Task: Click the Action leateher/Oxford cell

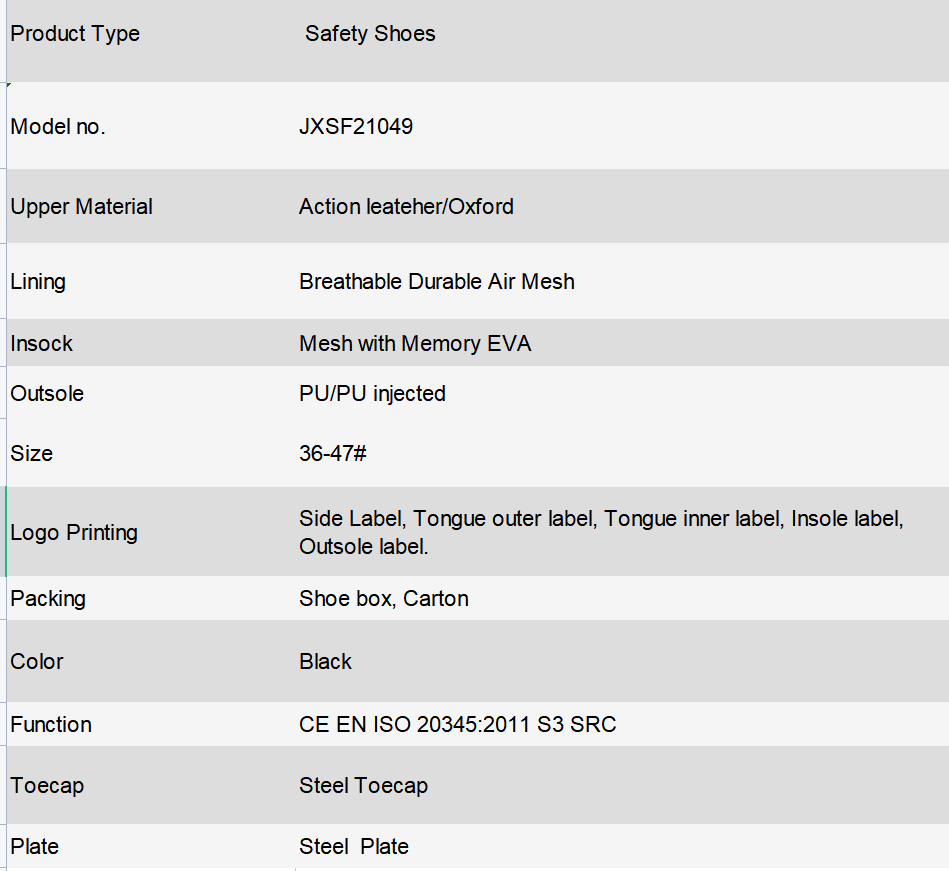Action: [x=622, y=206]
